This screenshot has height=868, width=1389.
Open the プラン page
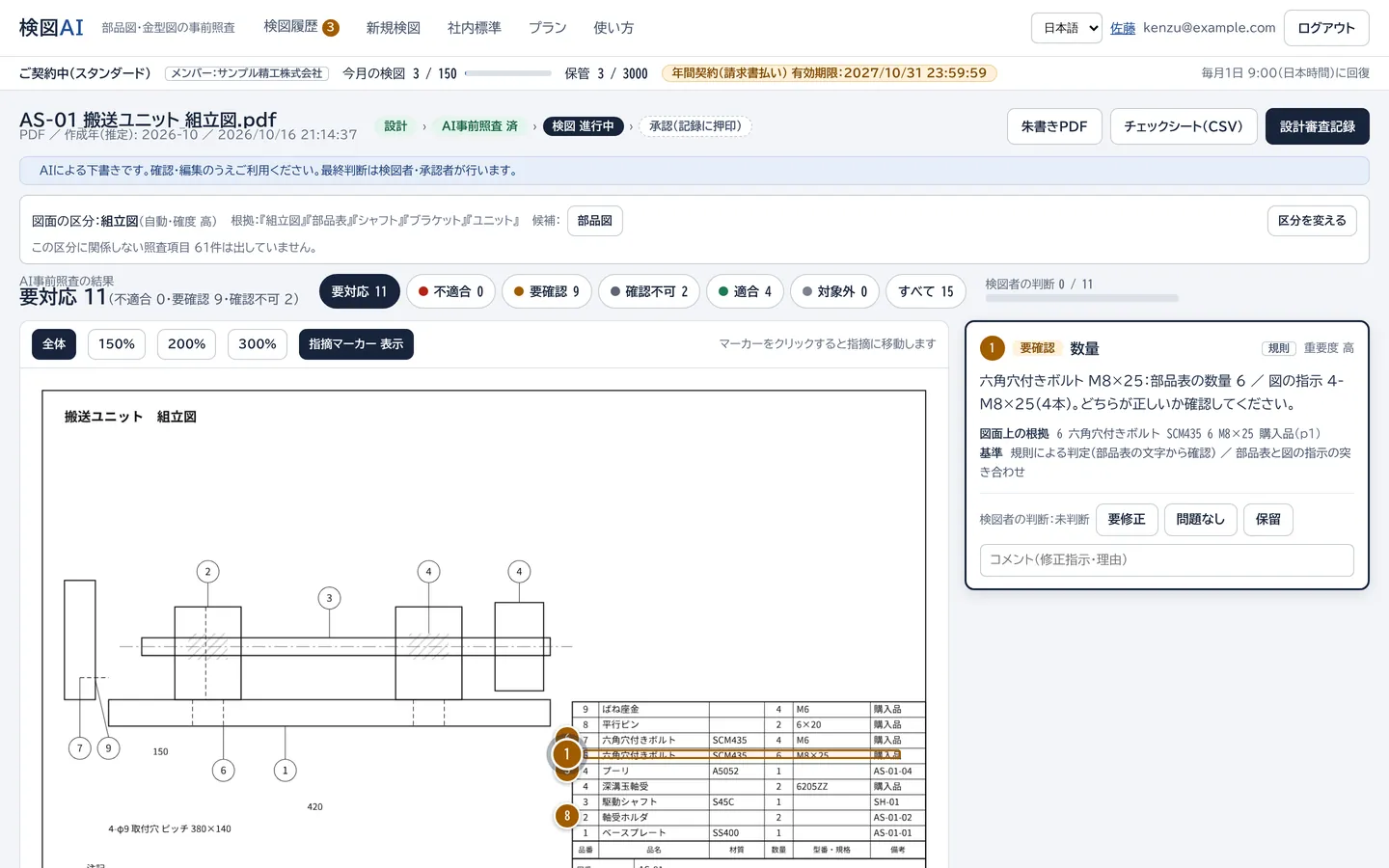(x=547, y=28)
